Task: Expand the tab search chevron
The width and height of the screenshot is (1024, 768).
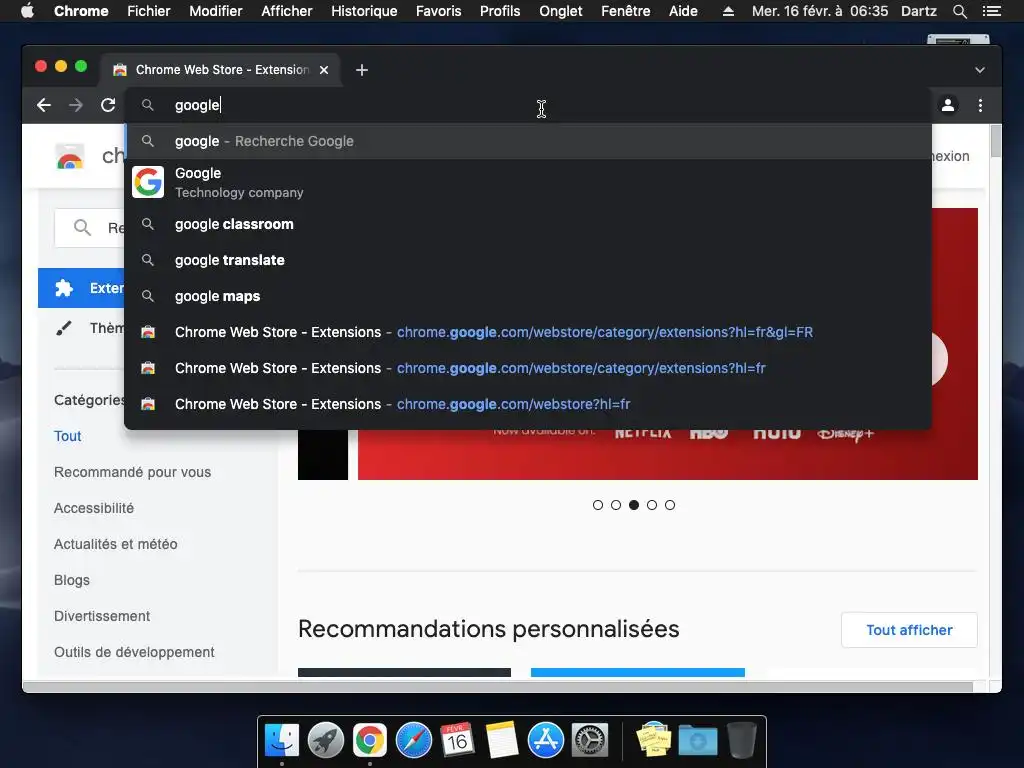Action: coord(980,70)
